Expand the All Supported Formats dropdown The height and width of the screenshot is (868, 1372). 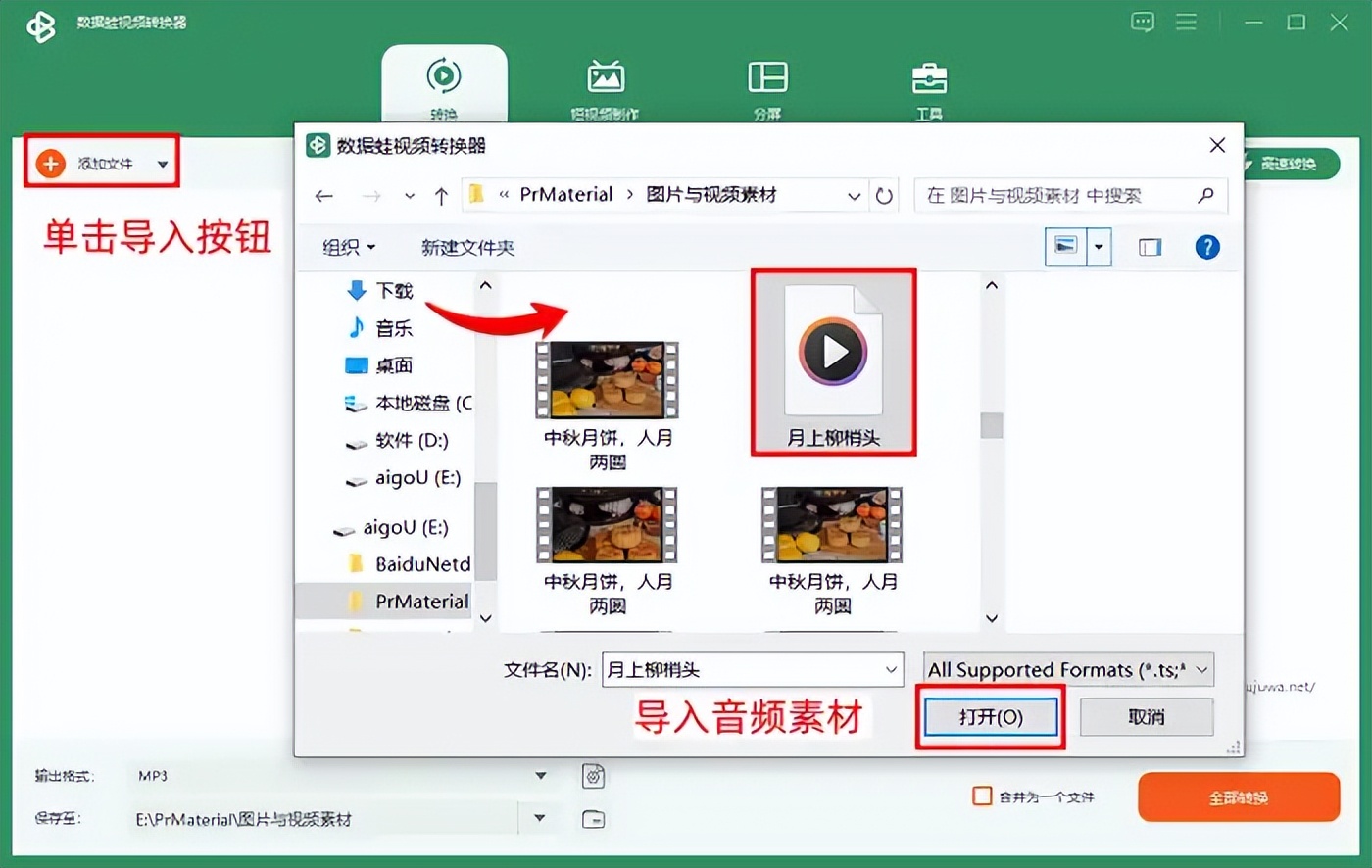(1202, 670)
